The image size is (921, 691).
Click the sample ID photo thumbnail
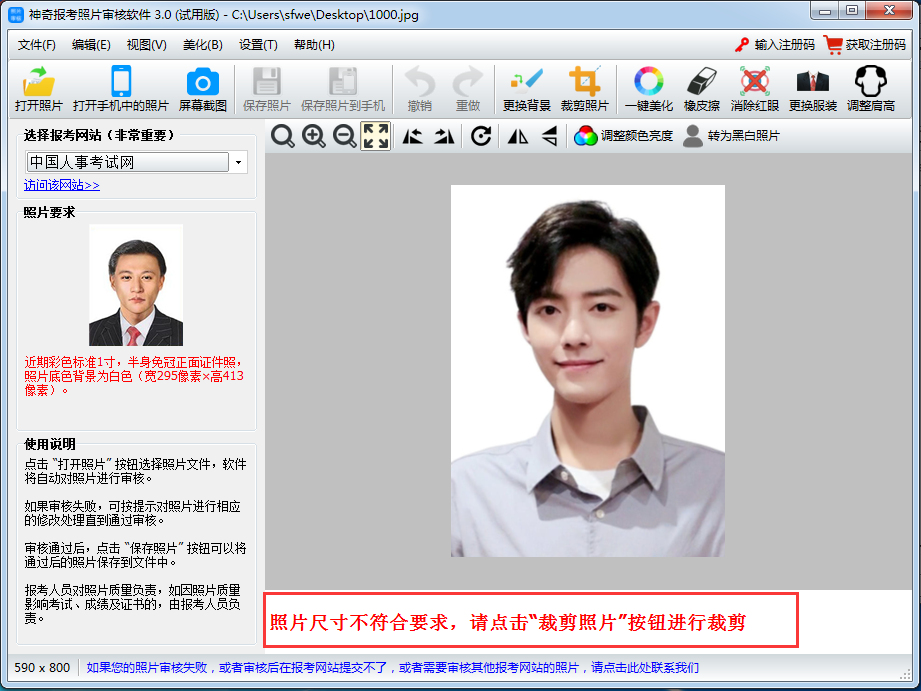coord(136,285)
